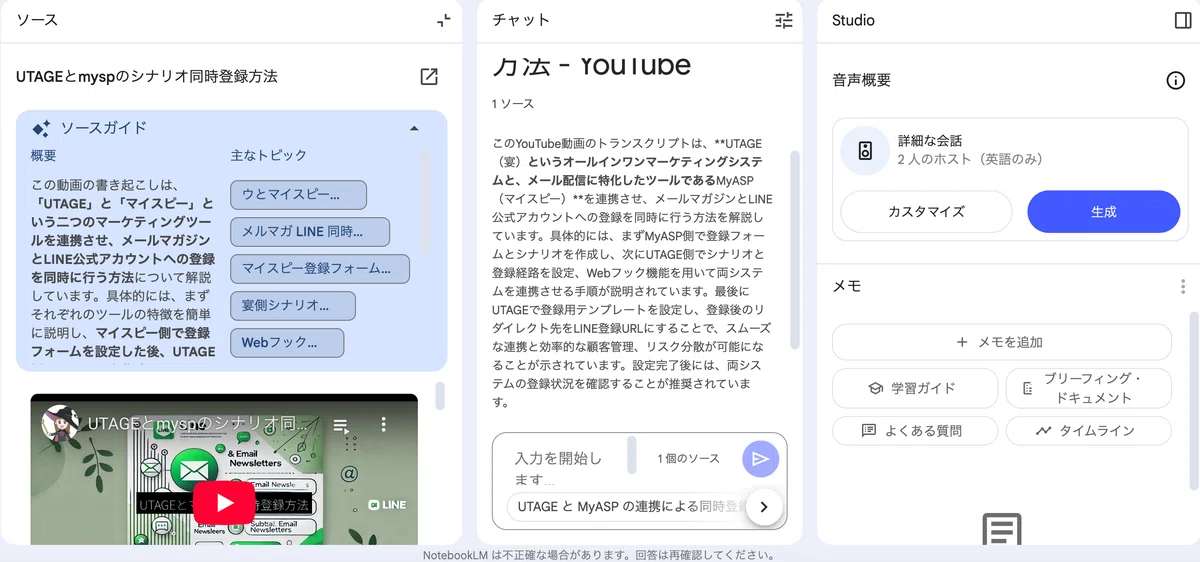1200x562 pixels.
Task: Create よくある質問 note
Action: tap(915, 431)
